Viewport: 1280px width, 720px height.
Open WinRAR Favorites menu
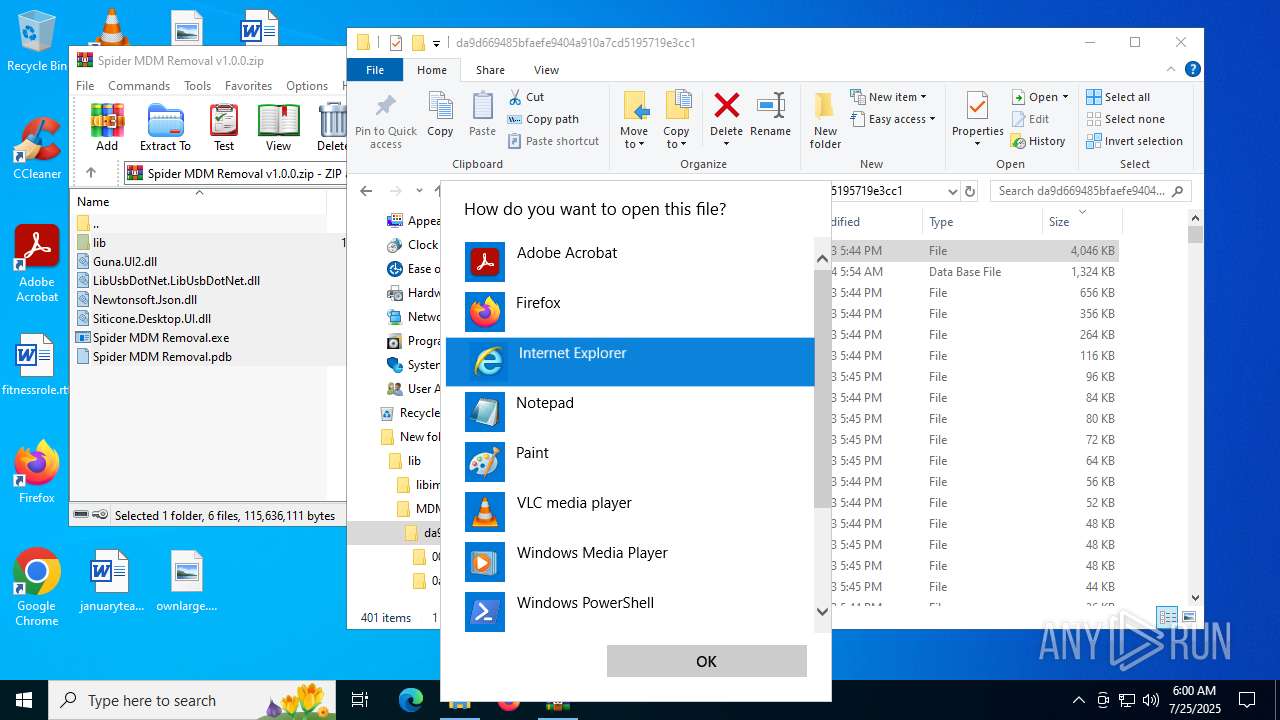point(248,86)
